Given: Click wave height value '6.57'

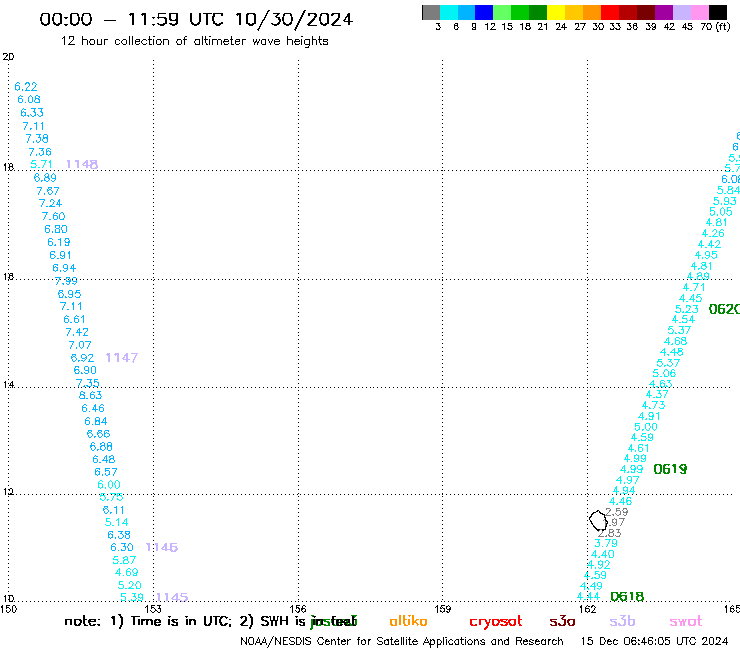Looking at the screenshot, I should (106, 472).
